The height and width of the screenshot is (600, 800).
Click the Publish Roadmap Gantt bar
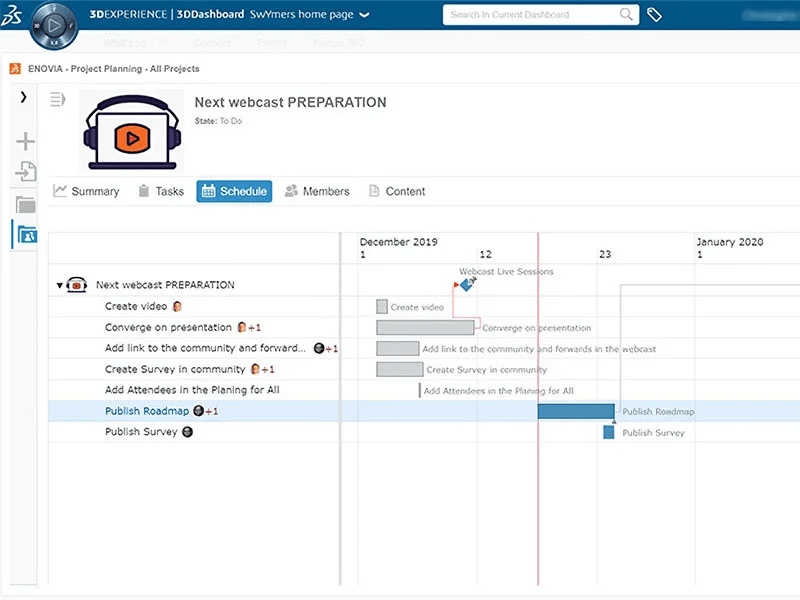click(575, 410)
